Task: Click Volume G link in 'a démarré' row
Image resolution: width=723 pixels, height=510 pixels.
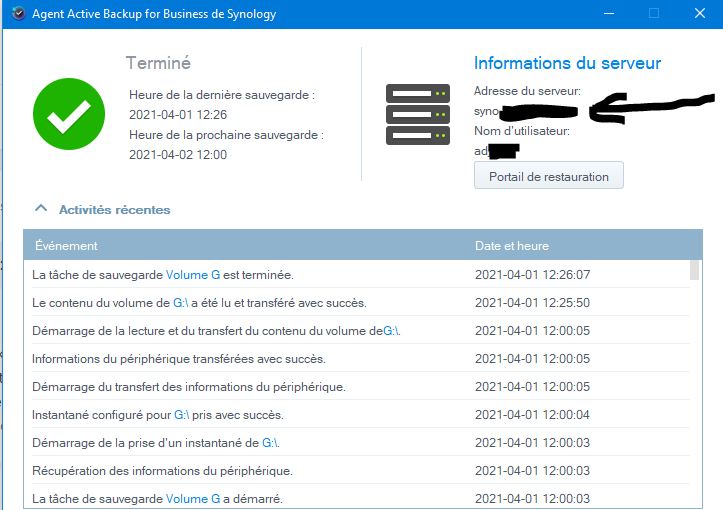Action: point(193,498)
